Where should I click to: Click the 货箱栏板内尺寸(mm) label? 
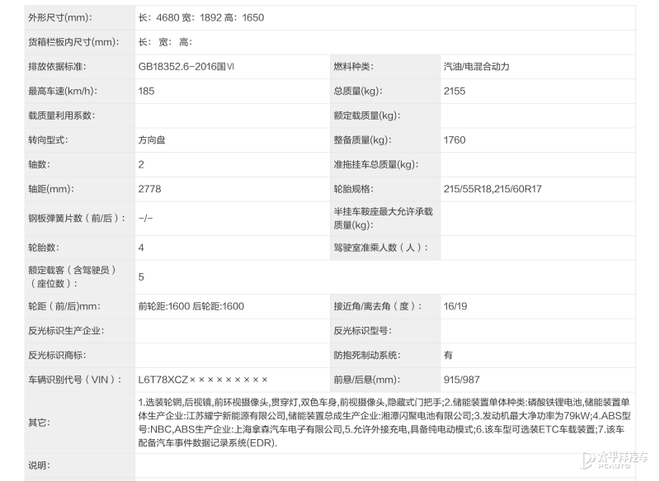pos(74,42)
